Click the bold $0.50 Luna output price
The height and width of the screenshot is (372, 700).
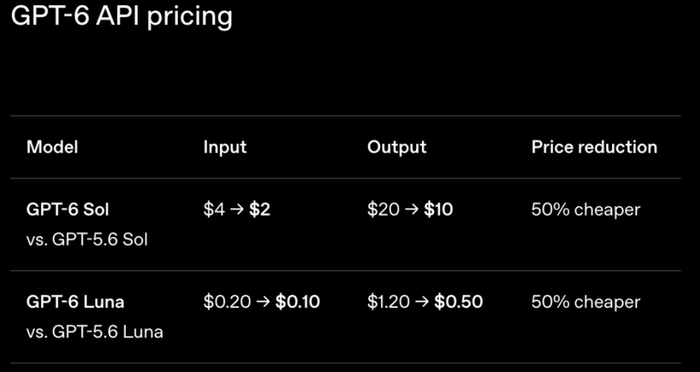click(x=458, y=302)
